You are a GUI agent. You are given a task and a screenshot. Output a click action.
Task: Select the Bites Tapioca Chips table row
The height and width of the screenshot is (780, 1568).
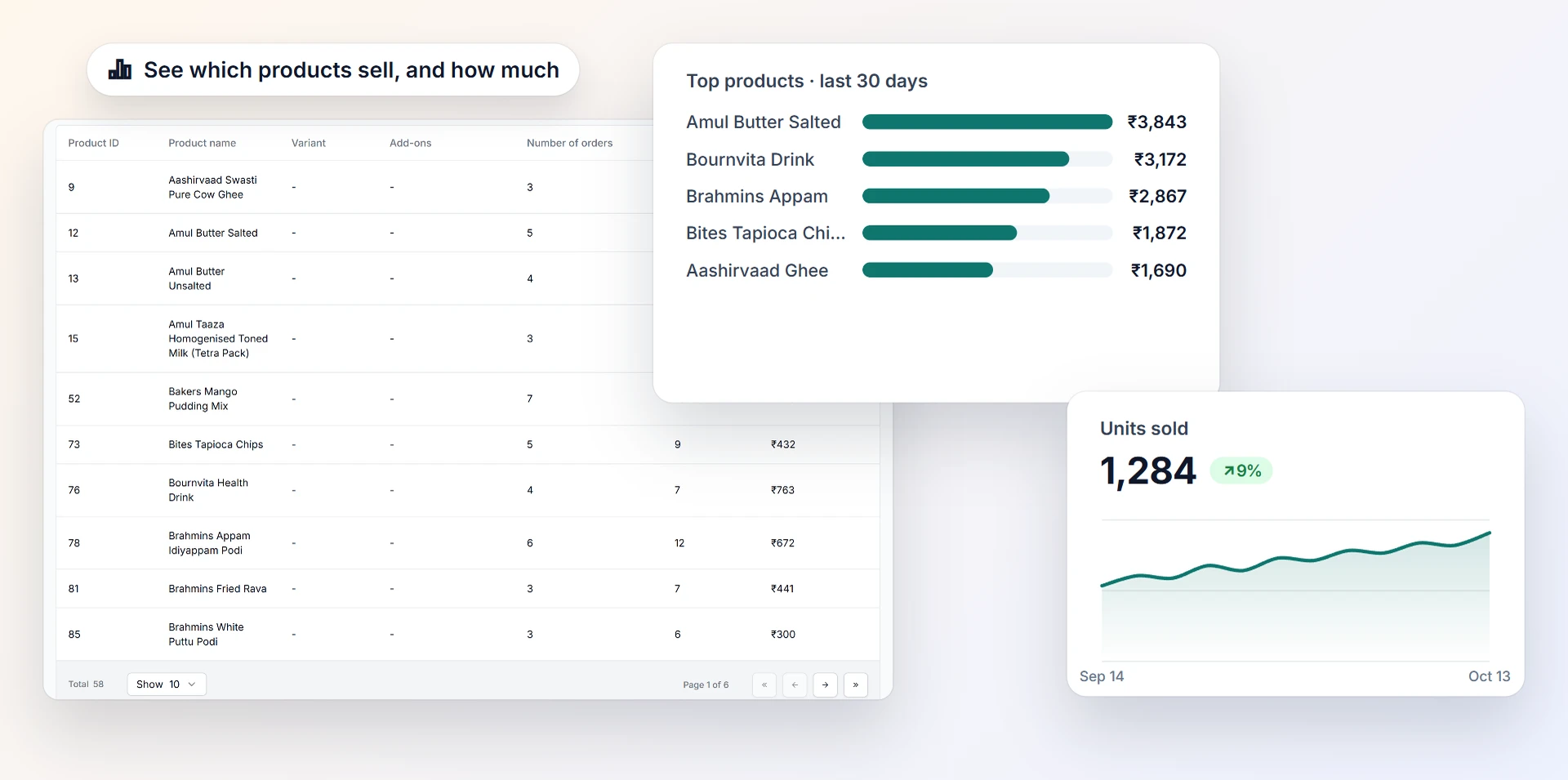point(468,444)
